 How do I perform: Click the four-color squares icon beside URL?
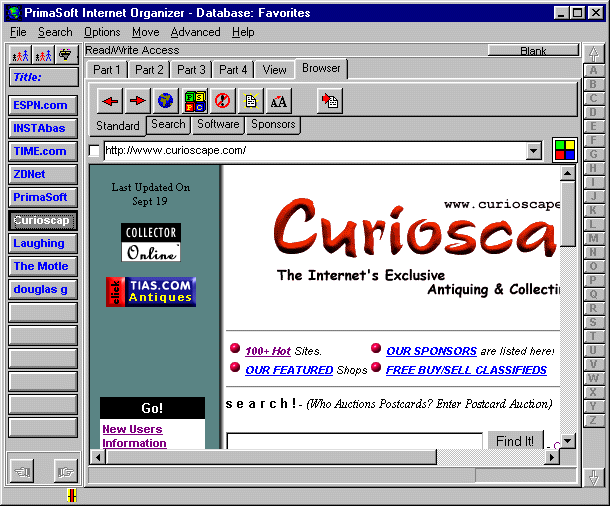click(564, 151)
